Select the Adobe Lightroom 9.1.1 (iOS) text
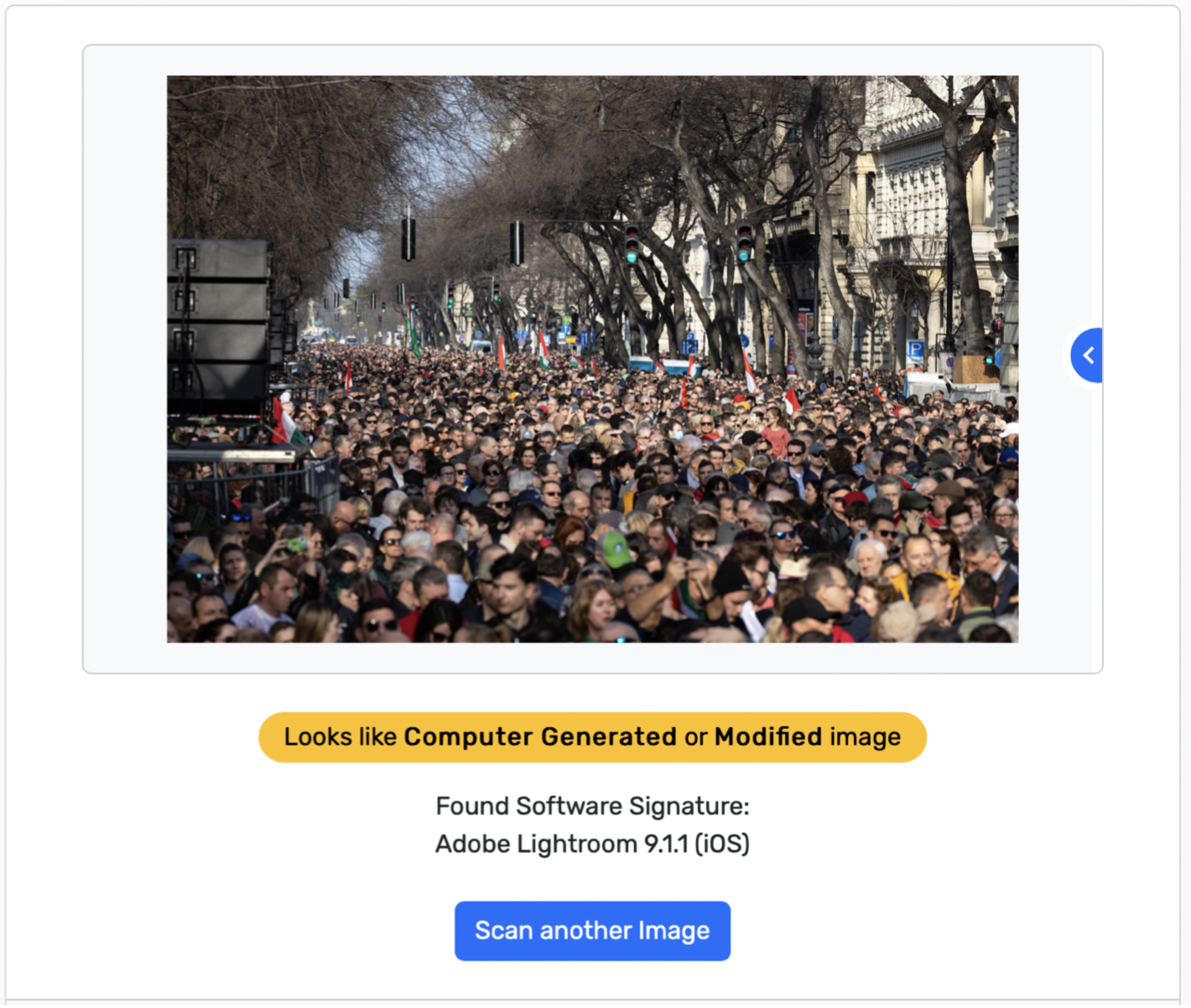1191x1008 pixels. coord(592,844)
